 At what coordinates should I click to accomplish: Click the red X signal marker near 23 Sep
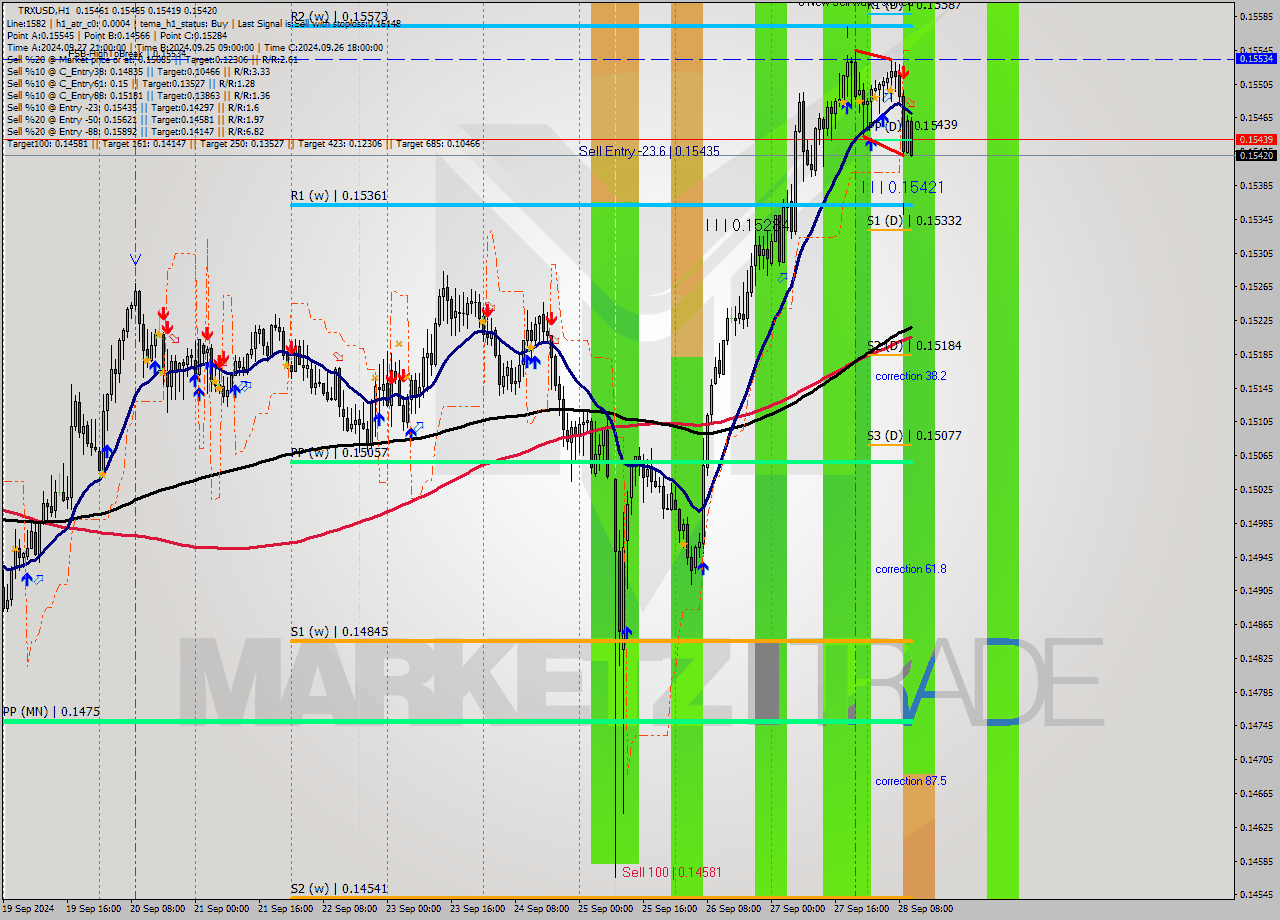(x=399, y=343)
